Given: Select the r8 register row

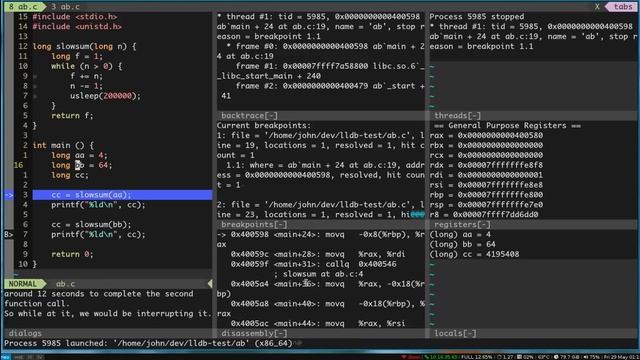Looking at the screenshot, I should click(484, 215).
